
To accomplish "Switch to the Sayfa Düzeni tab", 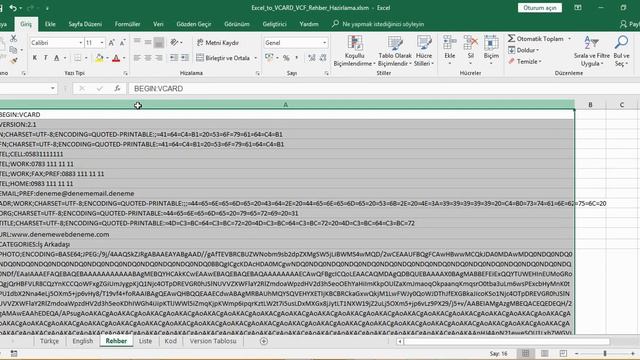I will 85,24.
